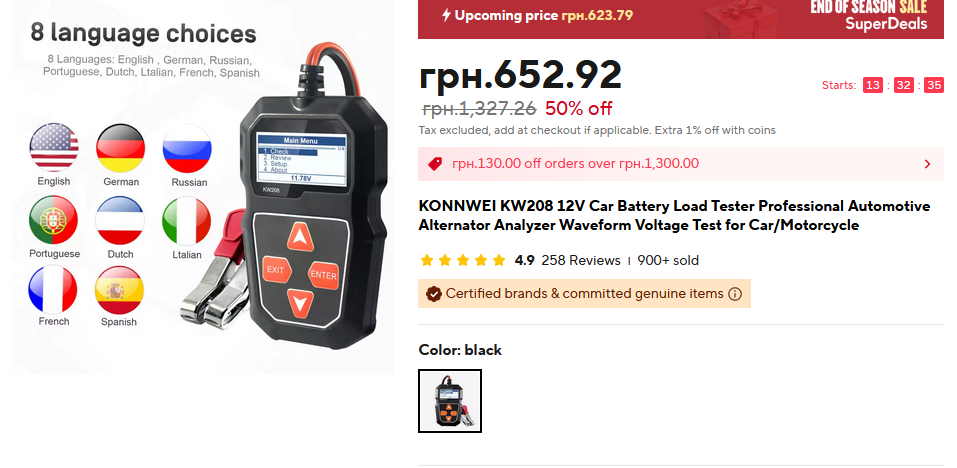Click the info icon beside Certified brands
The image size is (957, 468).
735,294
